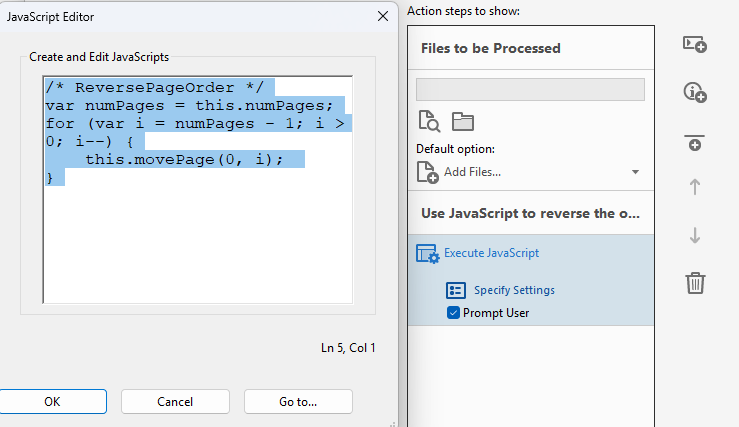Move the step up with the arrow
The image size is (739, 427).
[695, 187]
